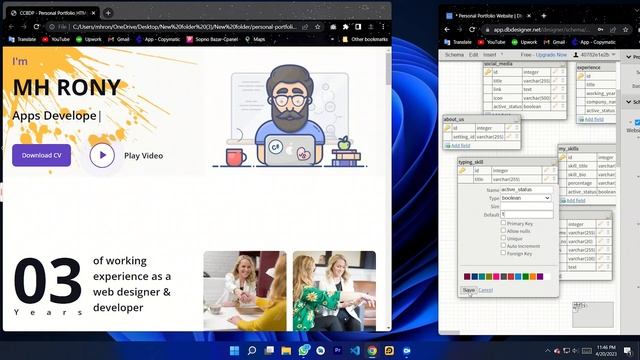Edit the title field pencil in typing_skill table
Image resolution: width=640 pixels, height=360 pixels.
[x=547, y=179]
